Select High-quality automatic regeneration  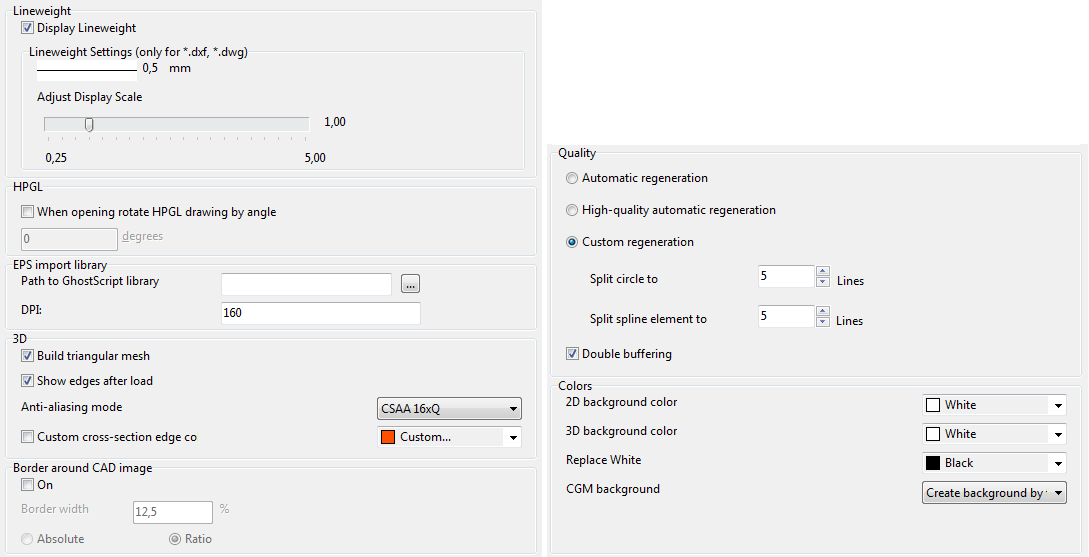[x=572, y=210]
